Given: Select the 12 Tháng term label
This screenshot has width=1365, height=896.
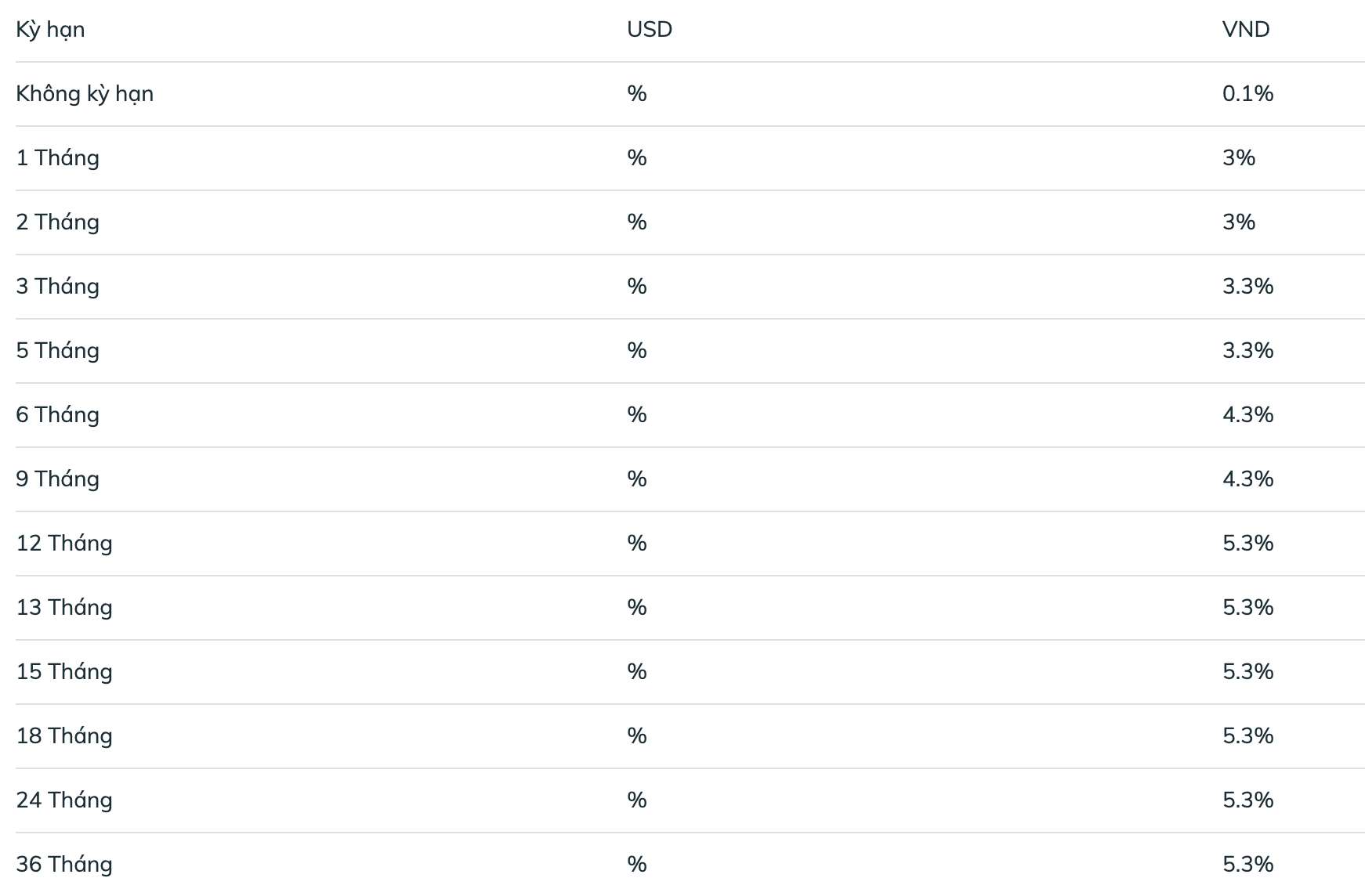Looking at the screenshot, I should coord(64,544).
